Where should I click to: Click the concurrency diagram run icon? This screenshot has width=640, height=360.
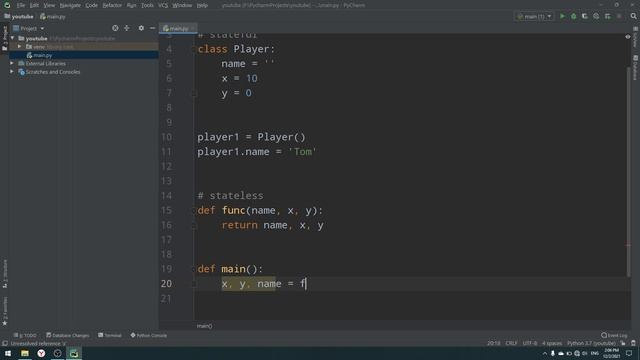[x=607, y=16]
